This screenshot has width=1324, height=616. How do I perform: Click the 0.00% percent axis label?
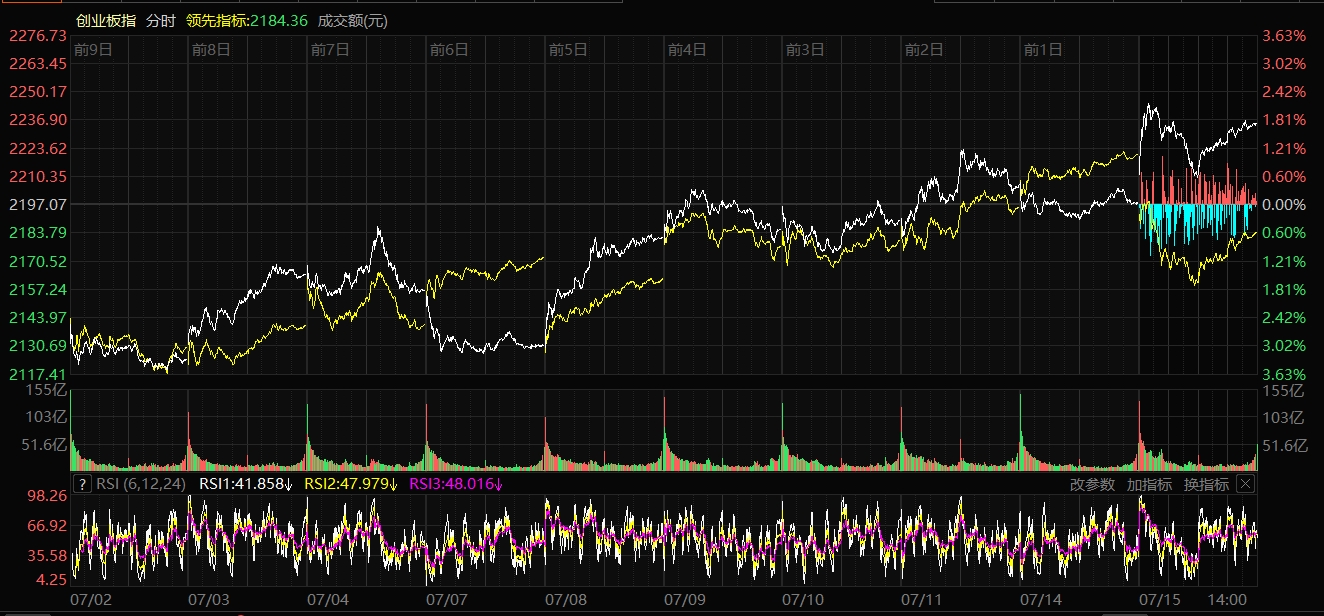point(1286,205)
